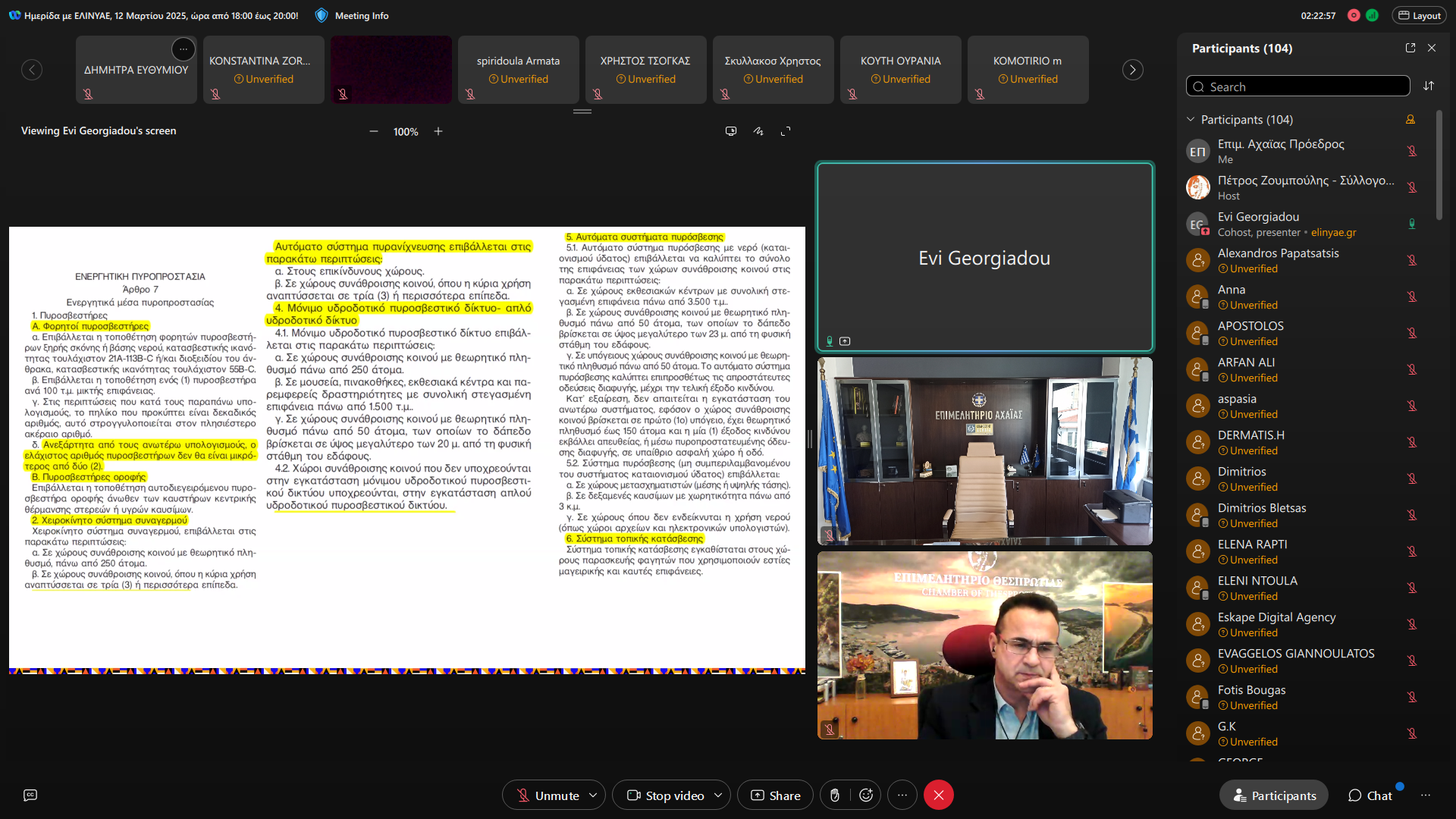Click the annotate pen icon
Screen dimensions: 1456x819
(758, 131)
